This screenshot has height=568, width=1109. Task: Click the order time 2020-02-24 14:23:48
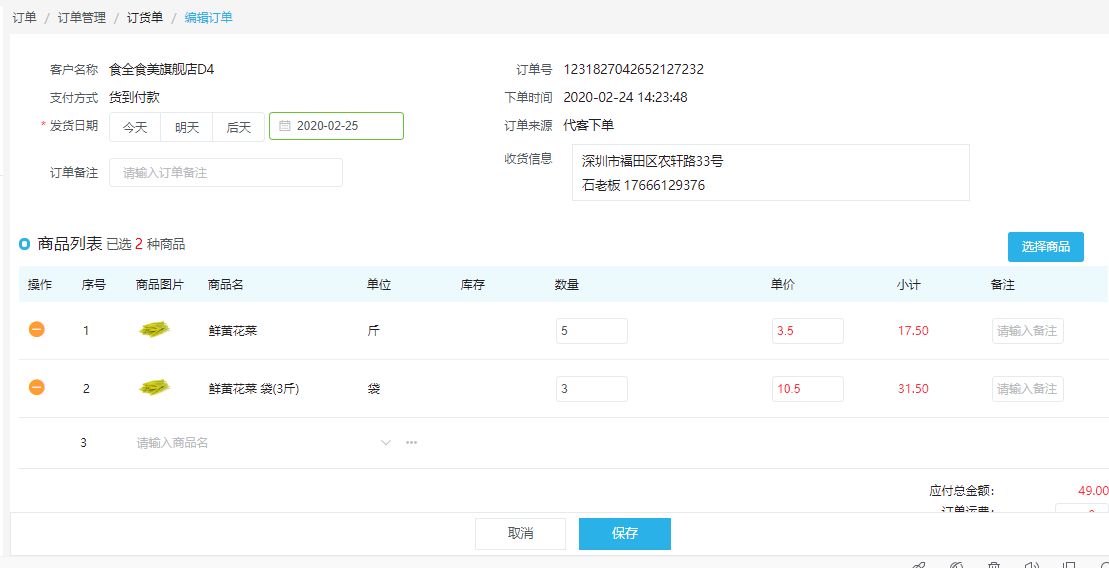point(625,98)
